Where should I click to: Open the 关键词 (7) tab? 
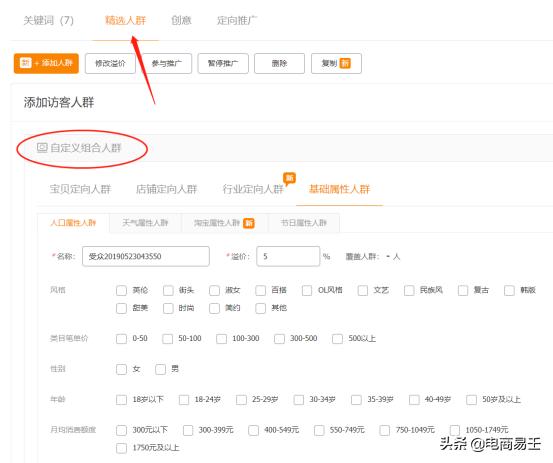pyautogui.click(x=48, y=20)
